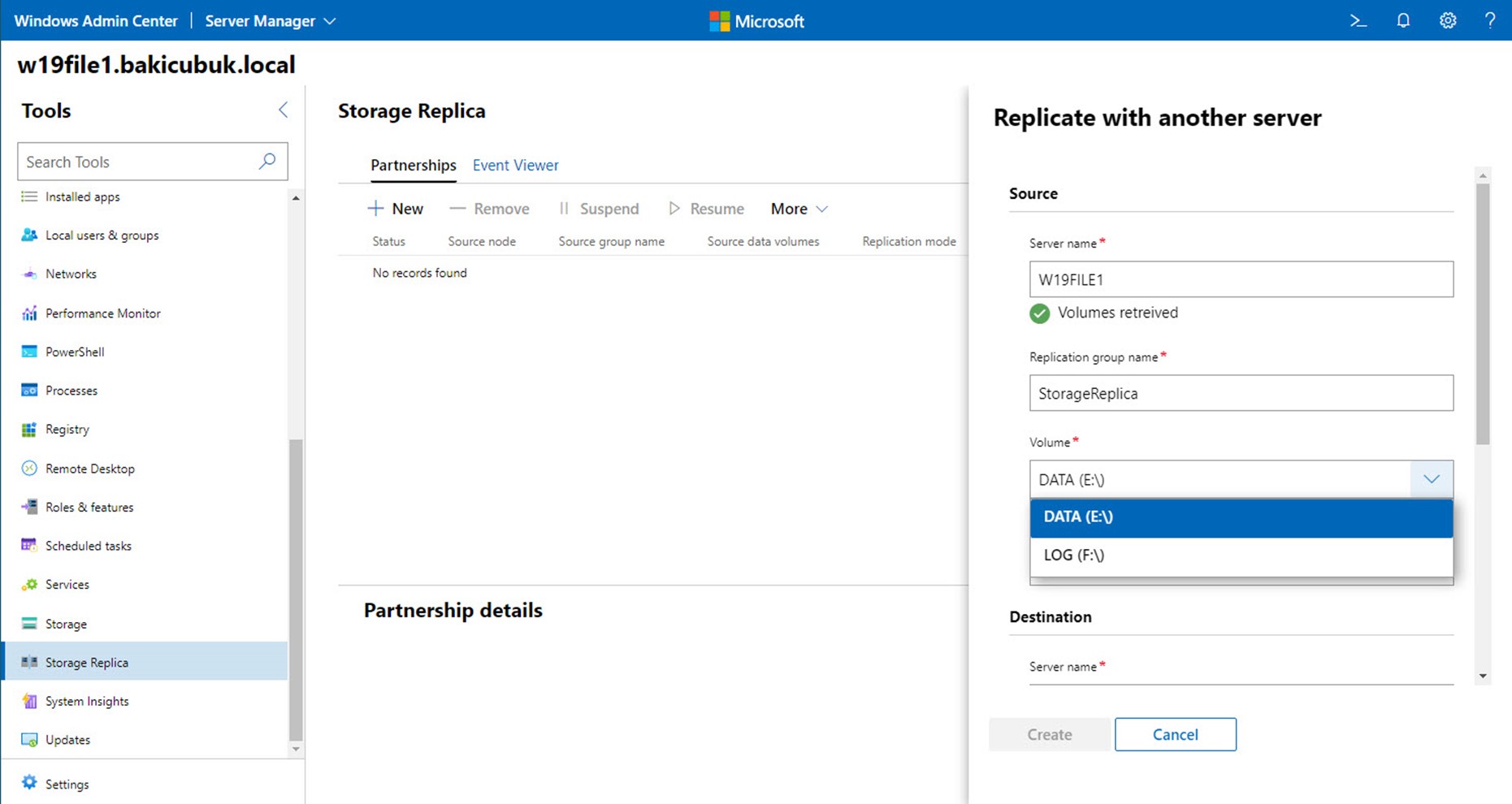Click 'No records found' text

419,273
